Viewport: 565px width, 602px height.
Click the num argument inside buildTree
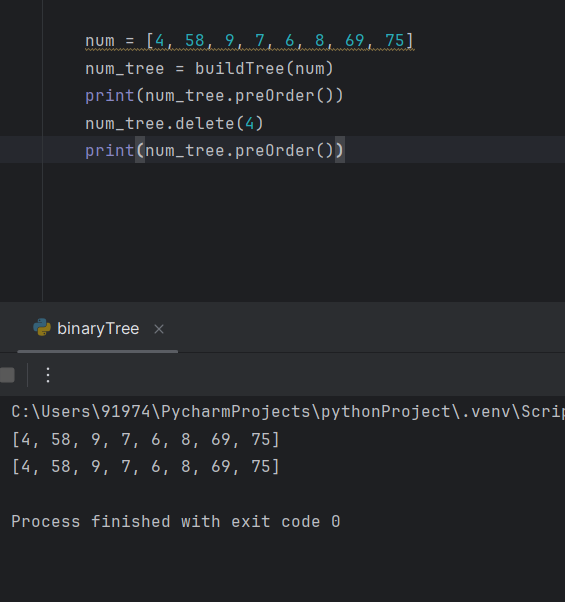click(x=309, y=69)
